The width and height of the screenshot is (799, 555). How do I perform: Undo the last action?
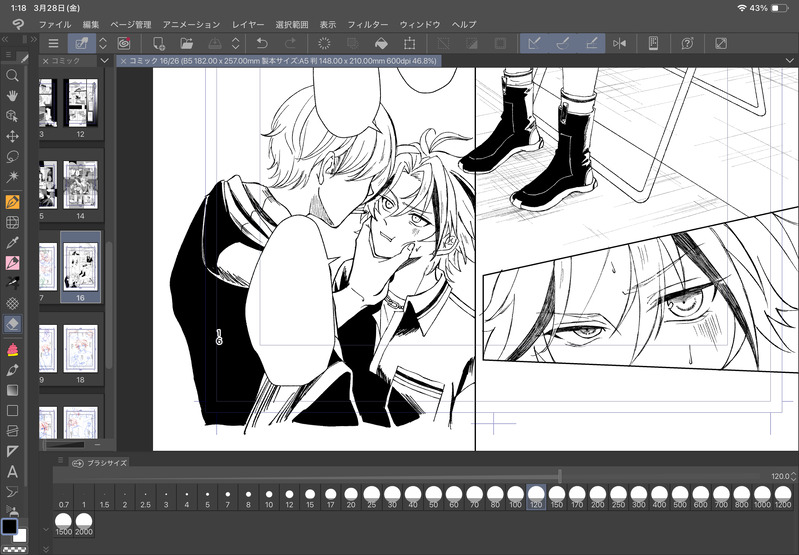click(262, 44)
